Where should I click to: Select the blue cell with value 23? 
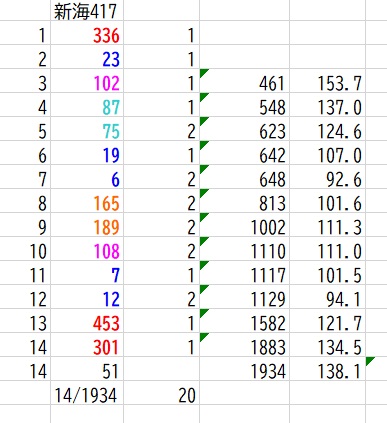pyautogui.click(x=87, y=59)
